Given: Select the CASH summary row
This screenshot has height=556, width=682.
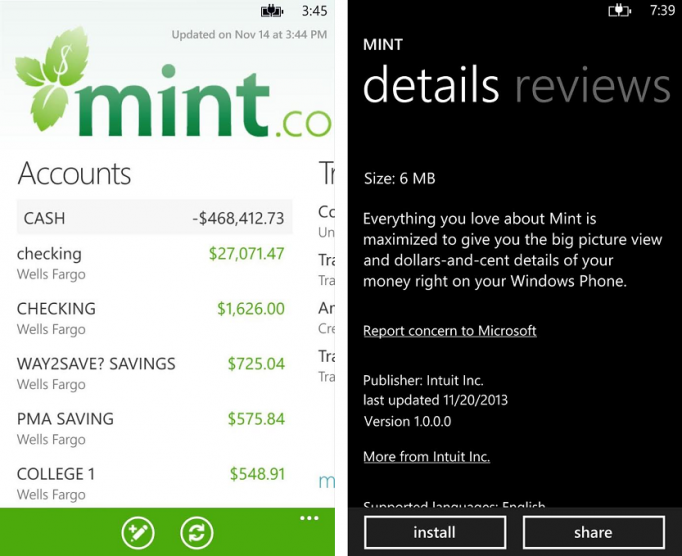Looking at the screenshot, I should (x=154, y=218).
